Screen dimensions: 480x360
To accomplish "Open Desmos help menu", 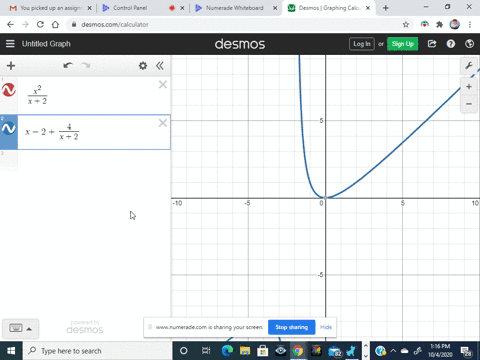I will (x=451, y=44).
